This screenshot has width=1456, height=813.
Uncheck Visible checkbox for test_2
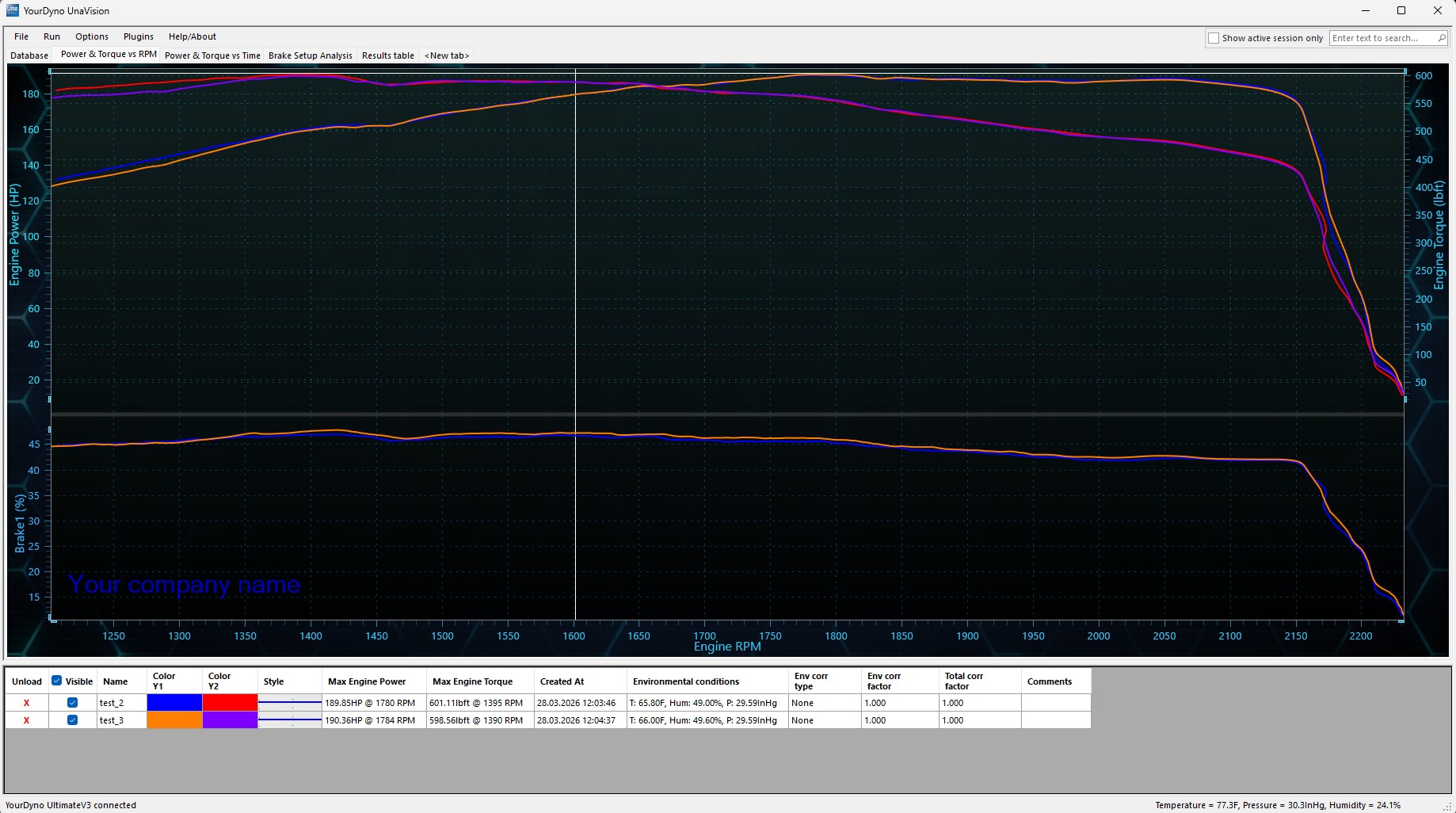click(x=72, y=703)
